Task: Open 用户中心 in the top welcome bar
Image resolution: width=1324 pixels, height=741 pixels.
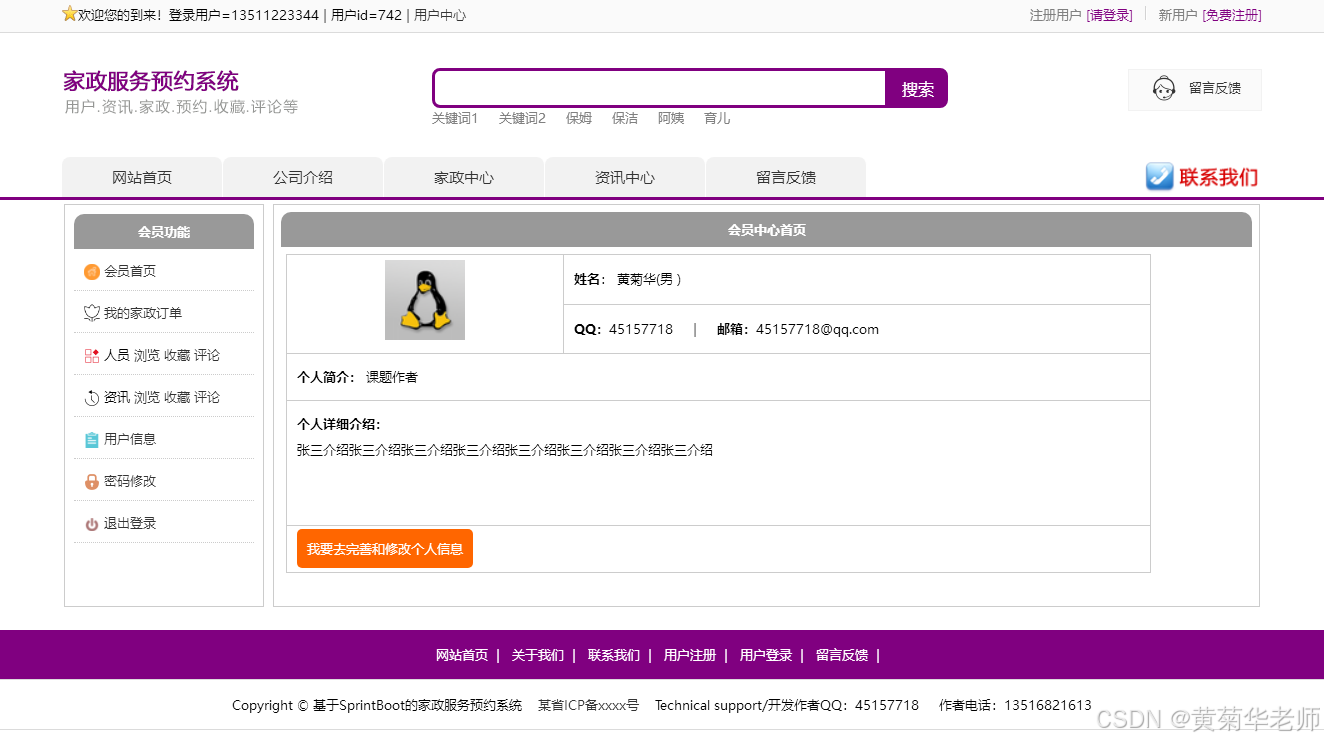Action: [x=441, y=15]
